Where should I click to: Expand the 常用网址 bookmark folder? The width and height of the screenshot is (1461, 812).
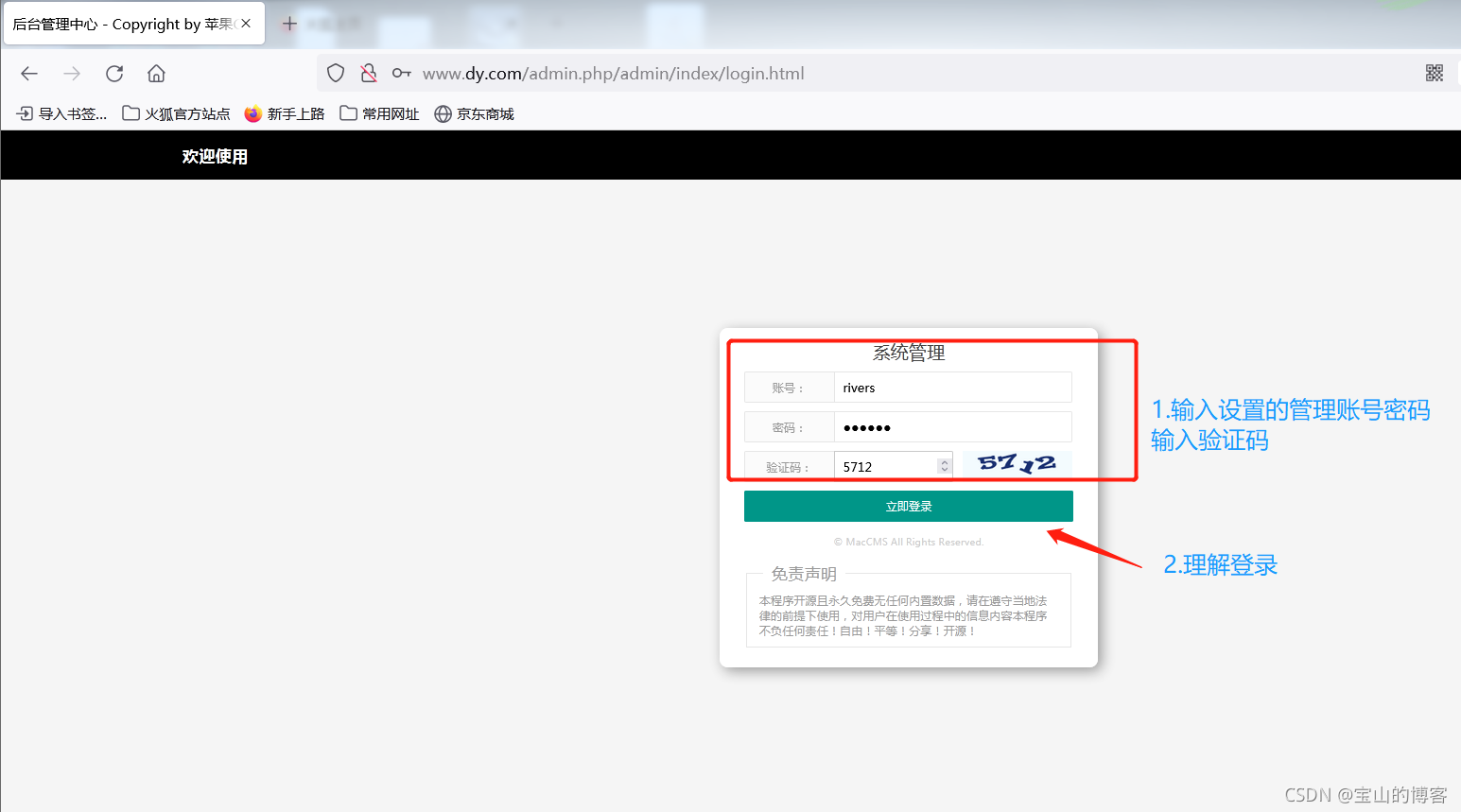[380, 113]
